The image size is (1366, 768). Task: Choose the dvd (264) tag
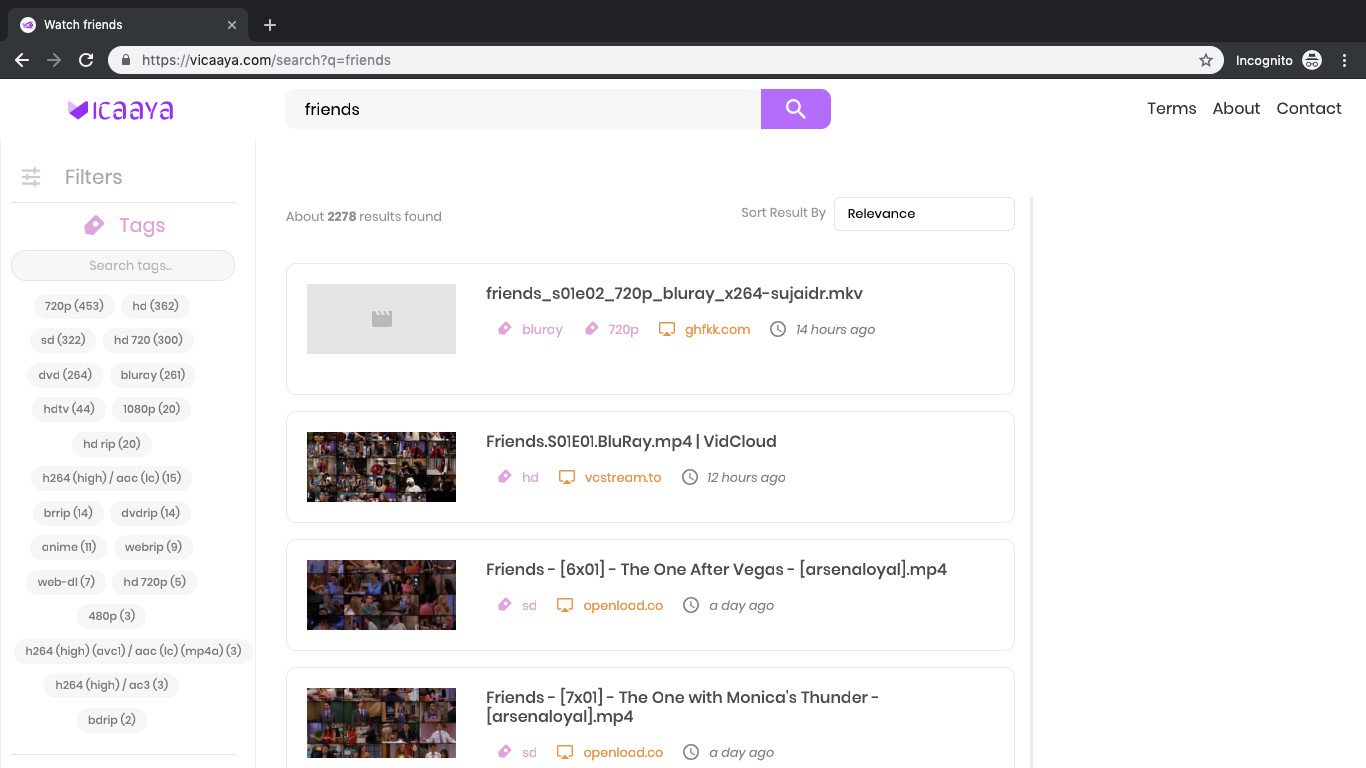tap(65, 375)
